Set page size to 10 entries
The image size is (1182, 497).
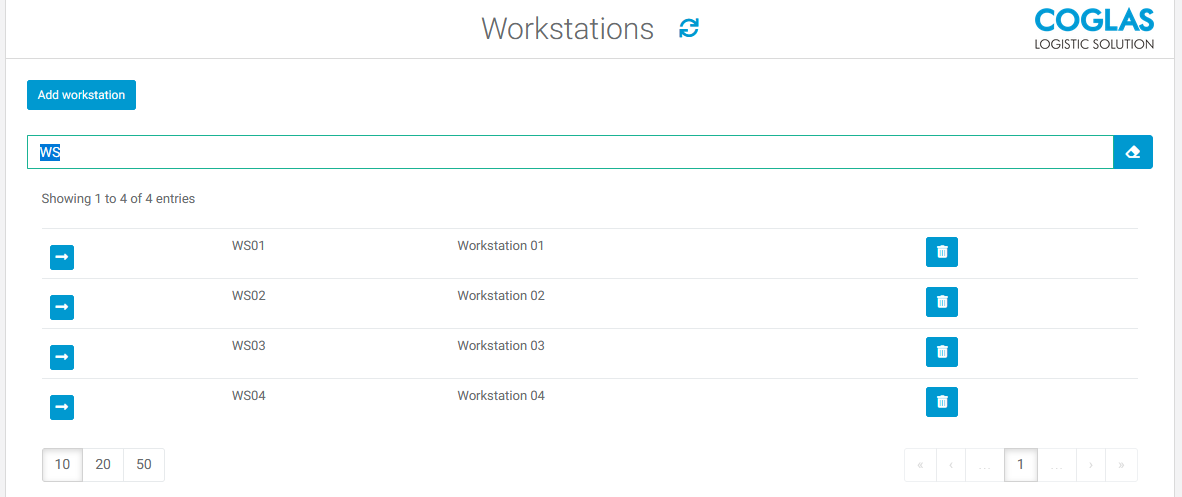point(62,465)
